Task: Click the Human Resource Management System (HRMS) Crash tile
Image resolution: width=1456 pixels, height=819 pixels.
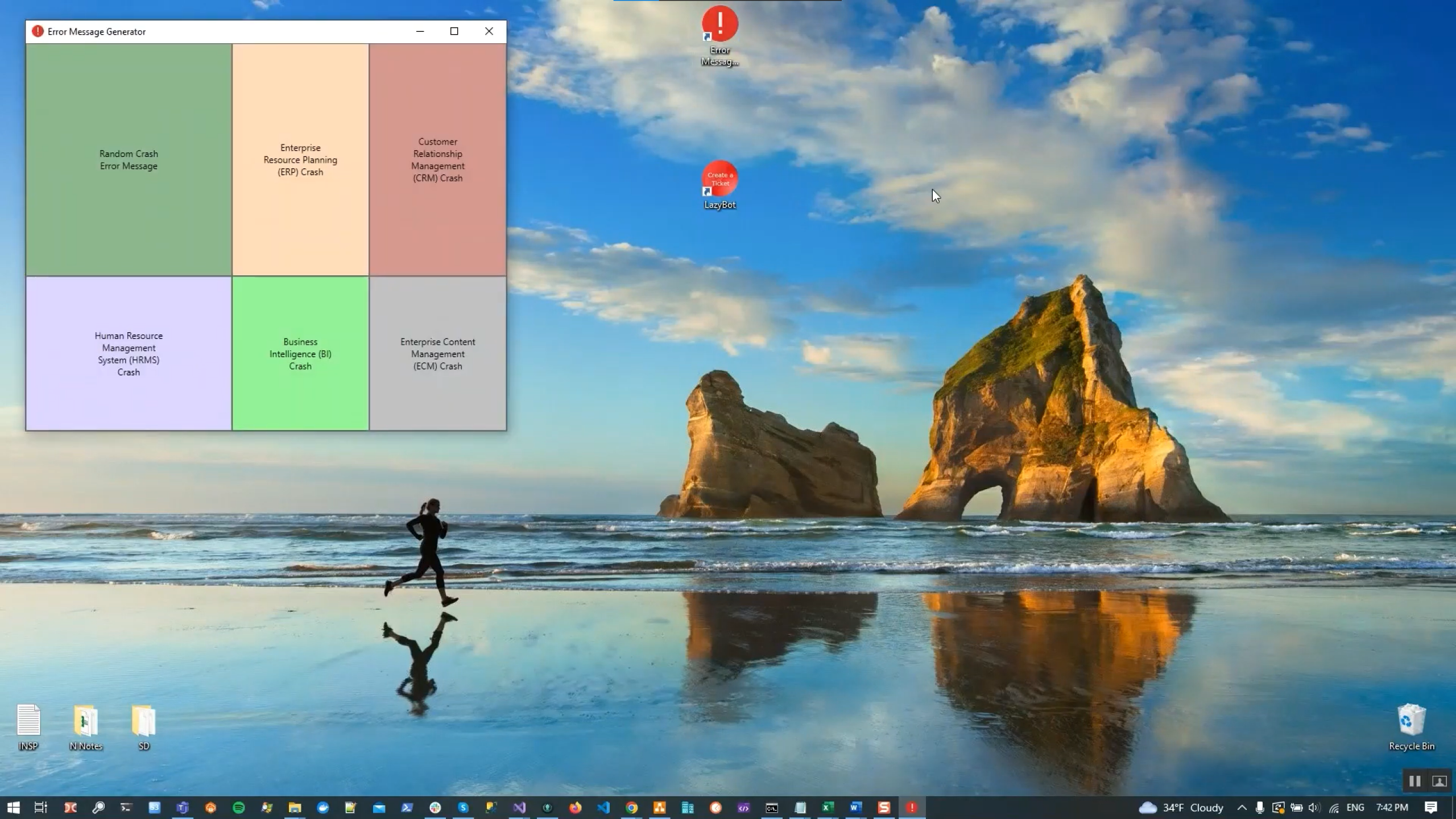Action: point(129,353)
